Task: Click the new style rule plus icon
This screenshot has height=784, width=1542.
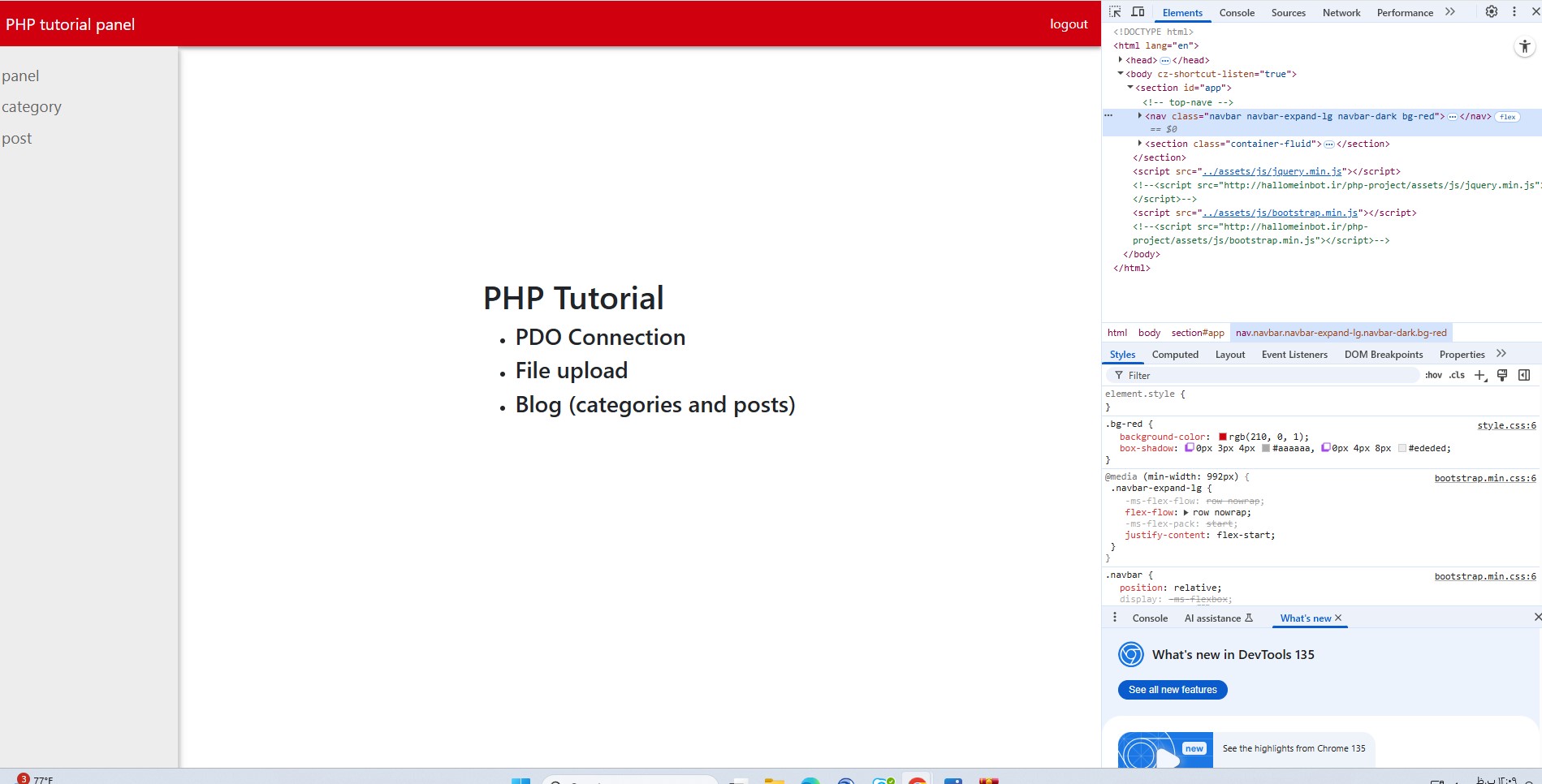Action: click(1480, 375)
